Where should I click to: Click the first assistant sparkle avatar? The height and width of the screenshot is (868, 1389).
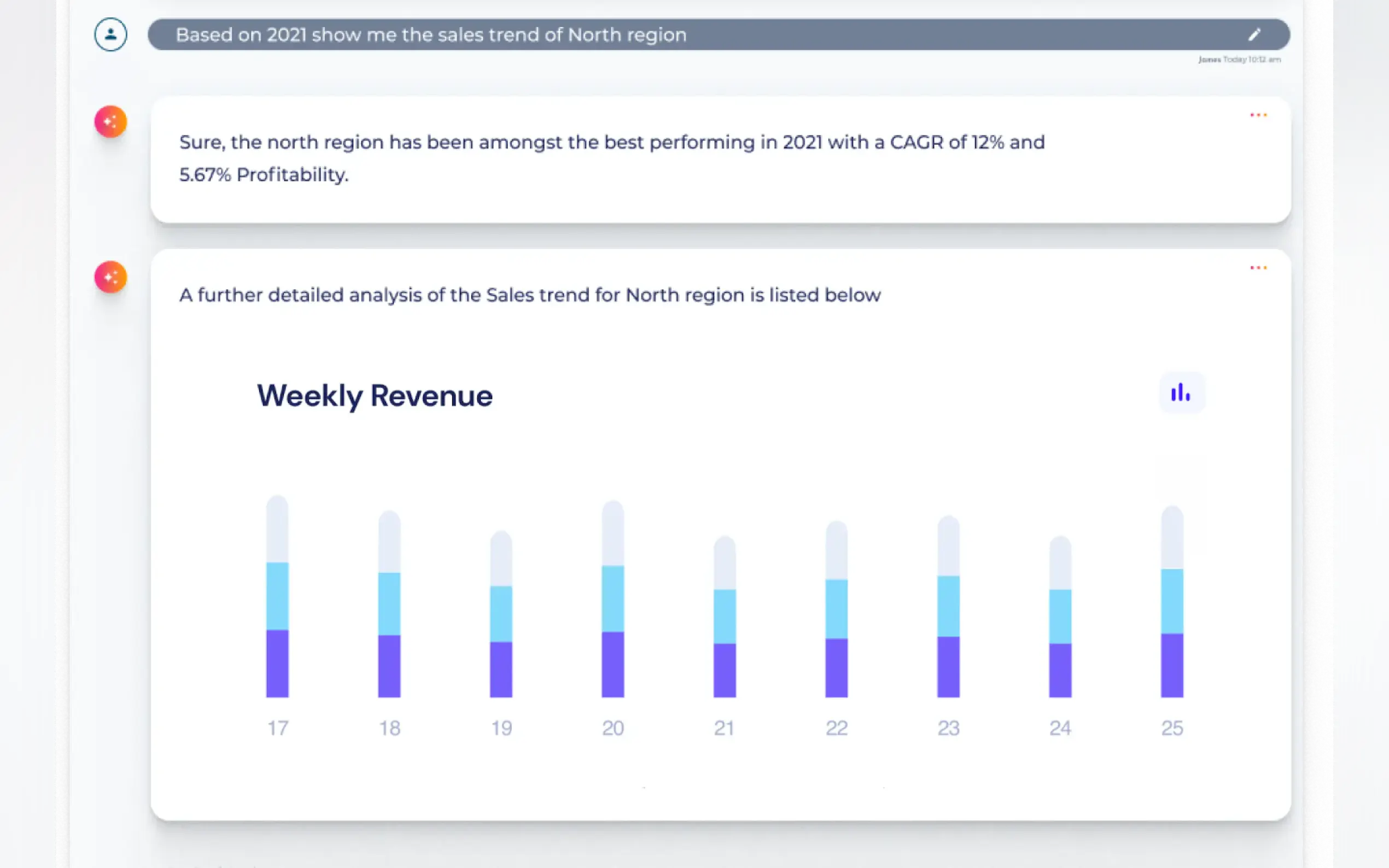pos(110,122)
